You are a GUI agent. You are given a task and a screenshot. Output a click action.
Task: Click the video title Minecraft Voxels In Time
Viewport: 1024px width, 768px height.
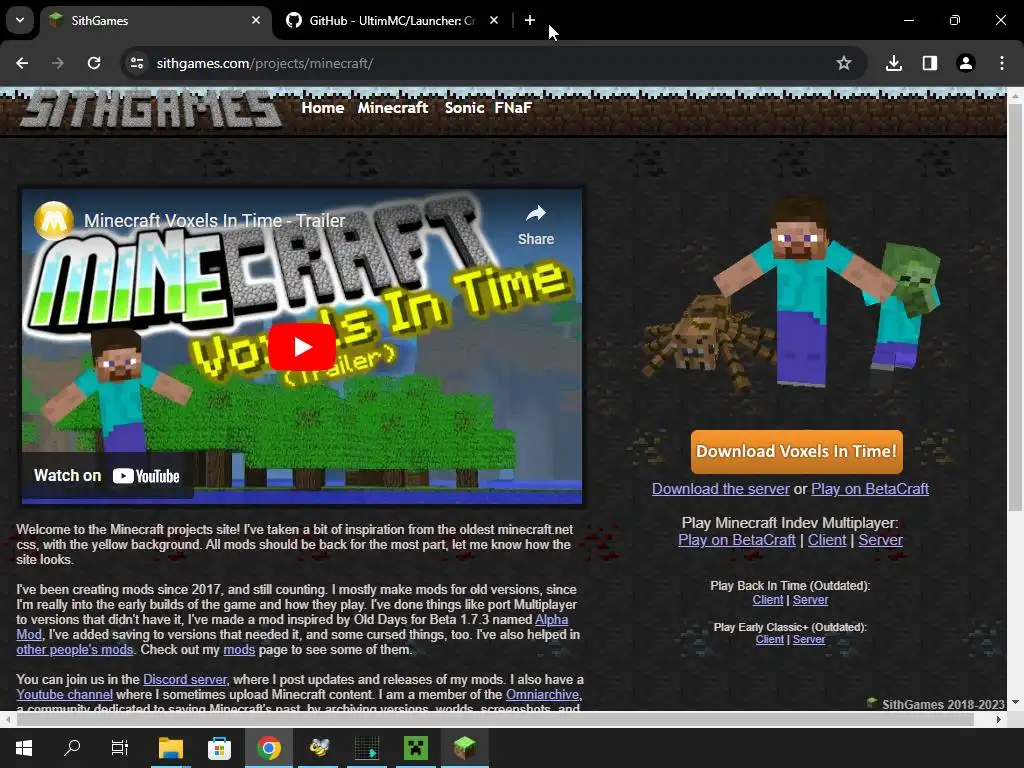(x=214, y=221)
